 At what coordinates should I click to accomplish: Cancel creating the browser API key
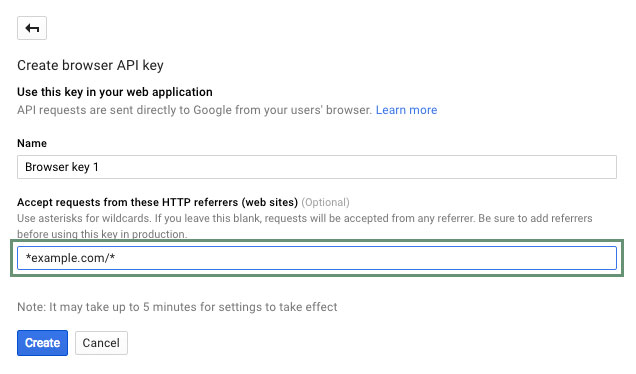point(101,343)
